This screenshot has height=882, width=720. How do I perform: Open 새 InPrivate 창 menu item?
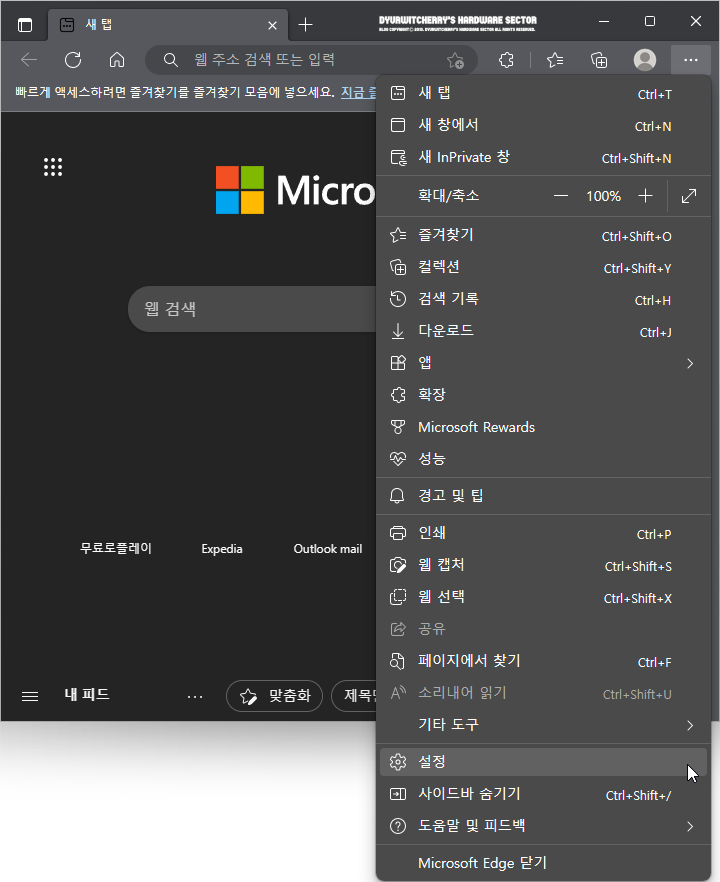543,158
